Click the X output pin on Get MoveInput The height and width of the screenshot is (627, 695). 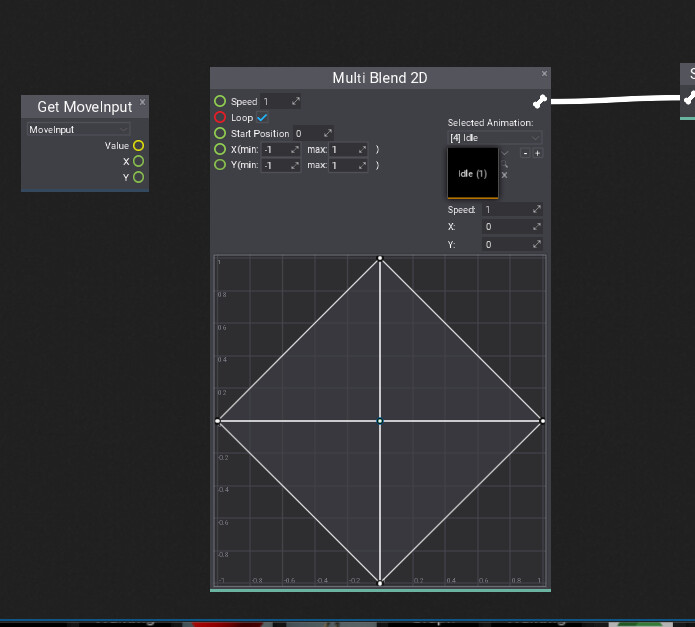click(138, 161)
